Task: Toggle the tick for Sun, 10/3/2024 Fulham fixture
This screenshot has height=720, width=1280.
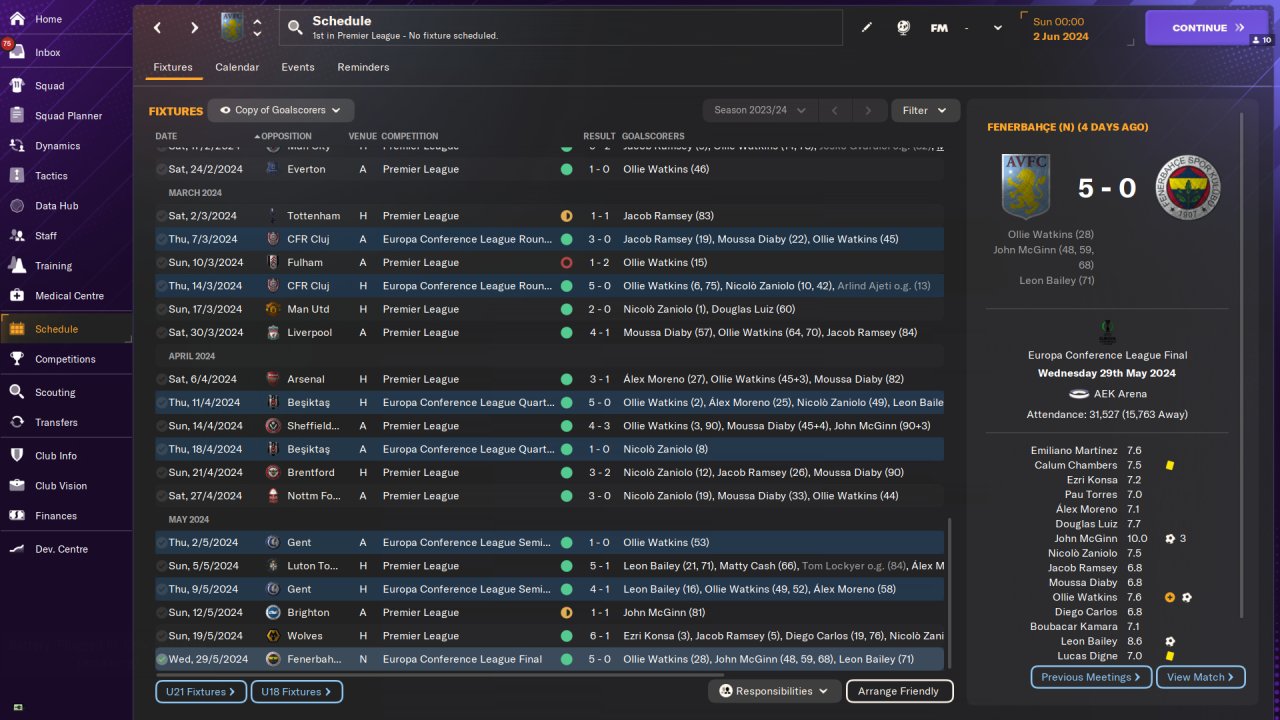Action: tap(162, 263)
